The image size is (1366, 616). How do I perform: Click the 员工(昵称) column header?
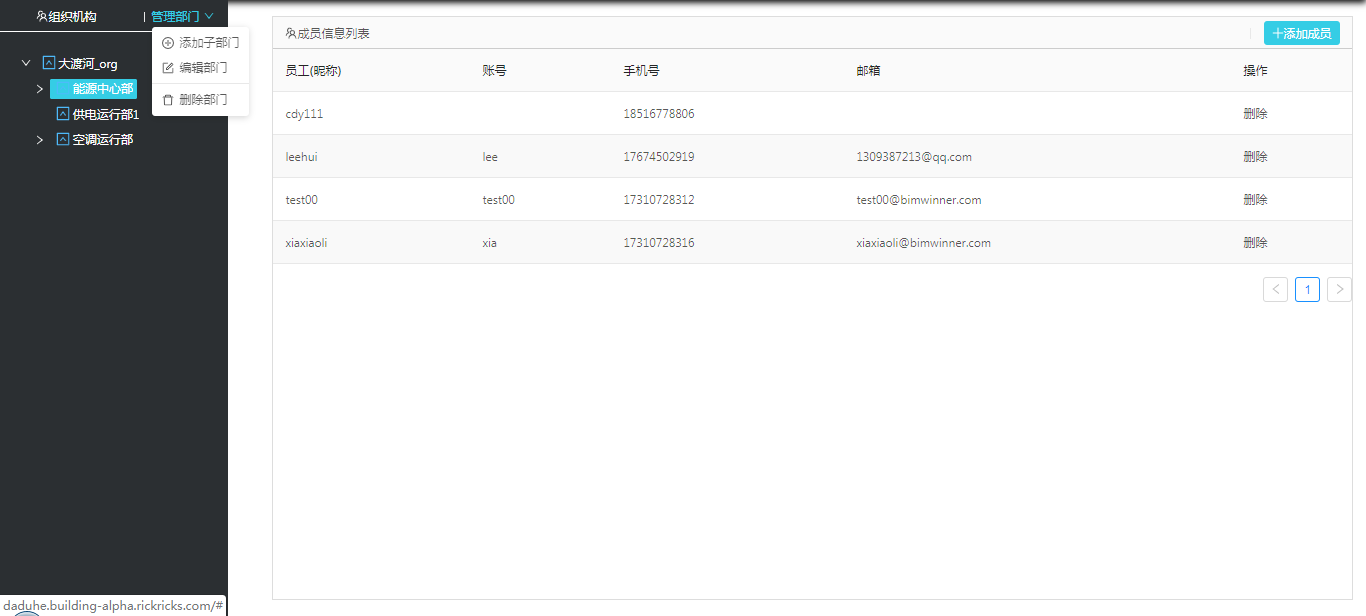click(x=313, y=71)
